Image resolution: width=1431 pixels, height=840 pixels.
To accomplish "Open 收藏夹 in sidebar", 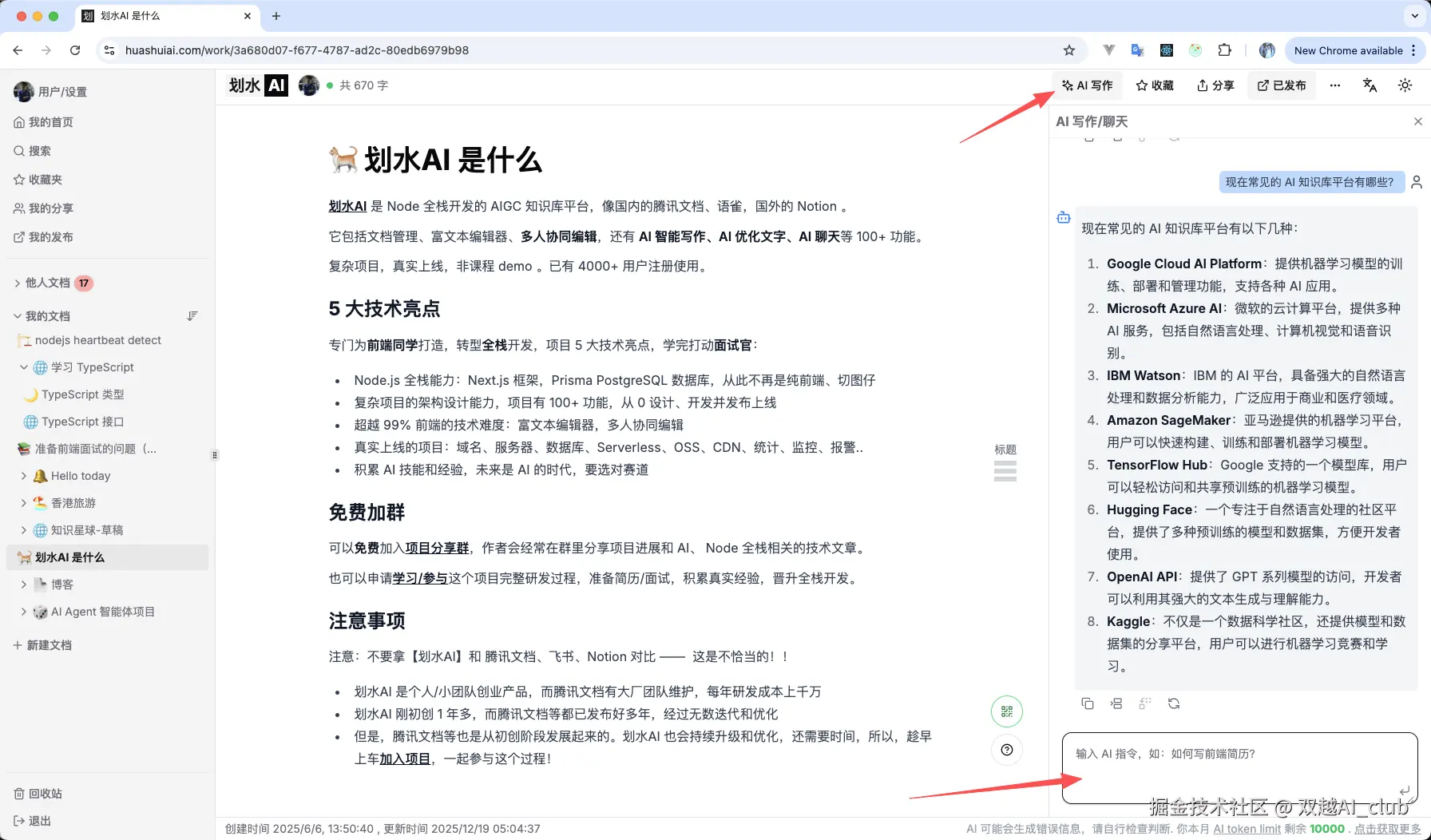I will [x=38, y=180].
